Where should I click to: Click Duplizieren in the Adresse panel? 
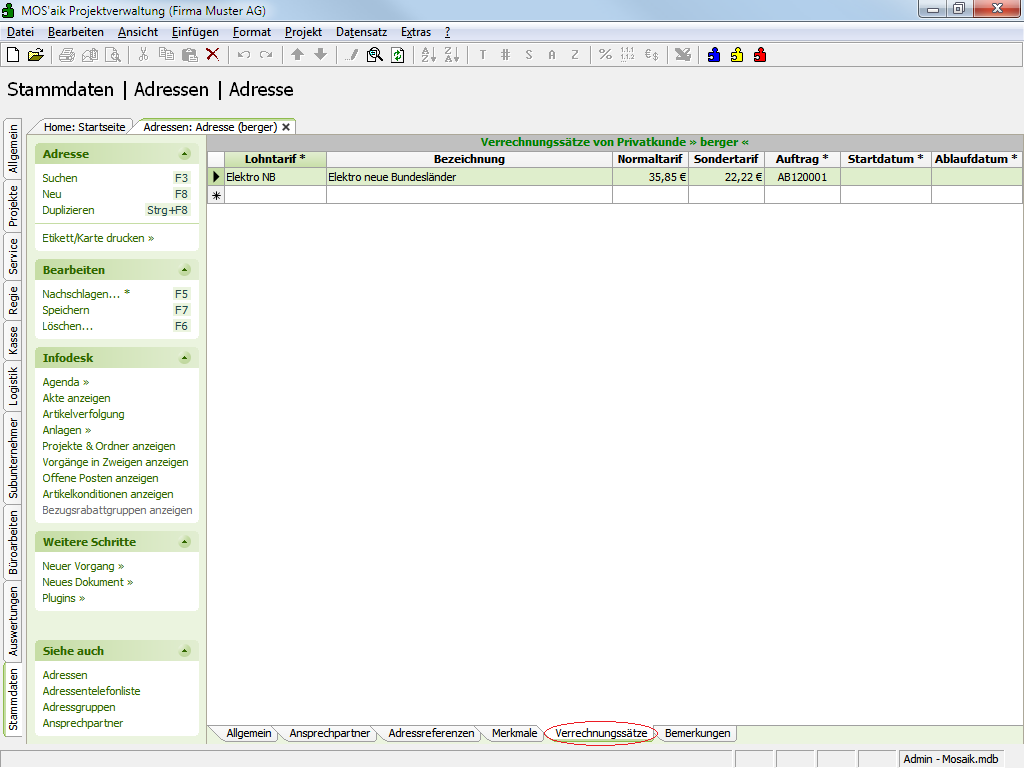pos(69,210)
